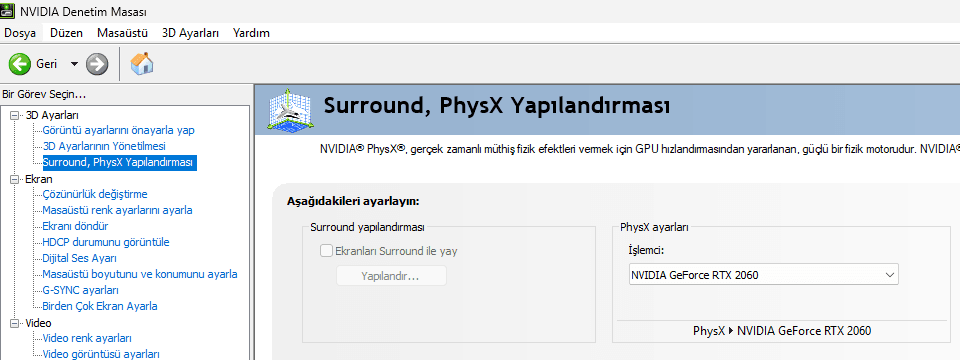
Task: Open Masaüstü renk ayarlarını ayarla
Action: pyautogui.click(x=117, y=210)
